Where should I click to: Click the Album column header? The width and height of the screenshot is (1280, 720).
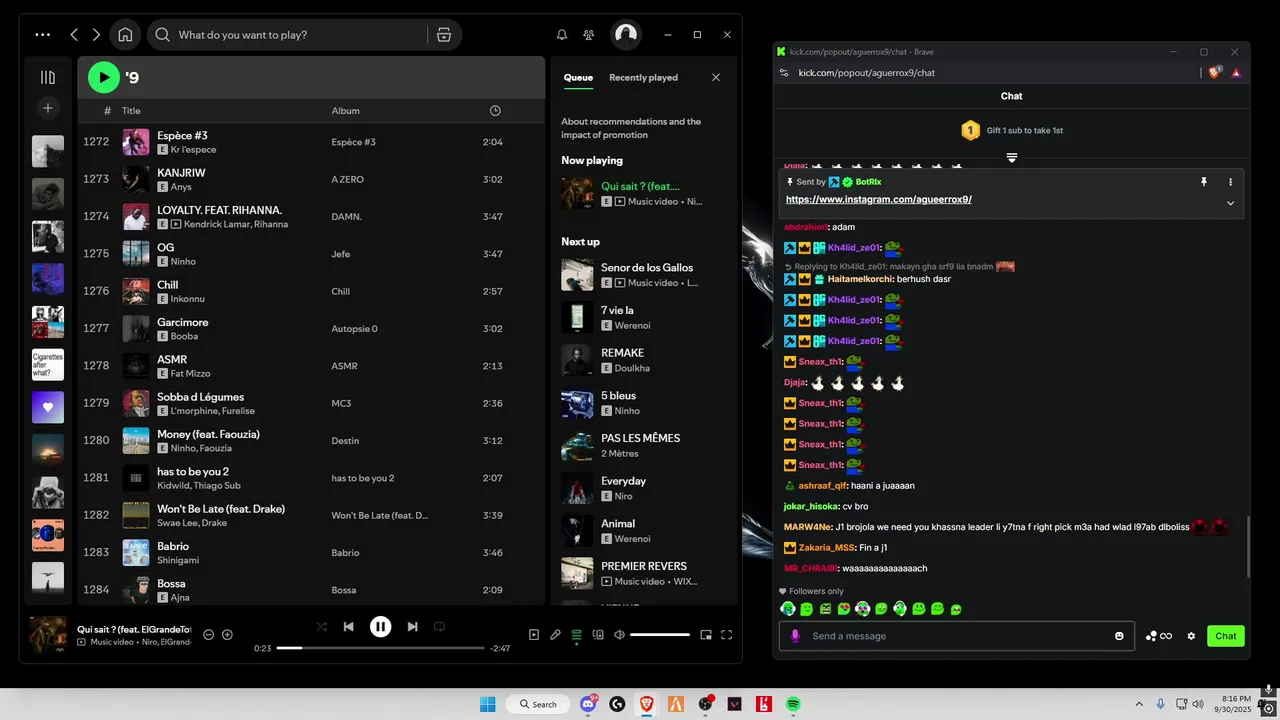tap(346, 111)
